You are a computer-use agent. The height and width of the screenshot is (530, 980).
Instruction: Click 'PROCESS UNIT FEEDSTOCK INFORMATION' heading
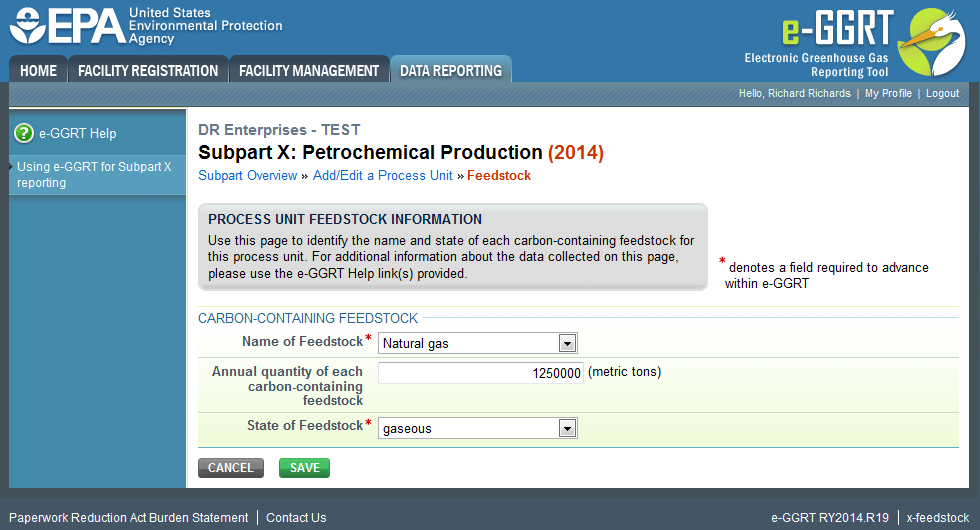[x=345, y=219]
